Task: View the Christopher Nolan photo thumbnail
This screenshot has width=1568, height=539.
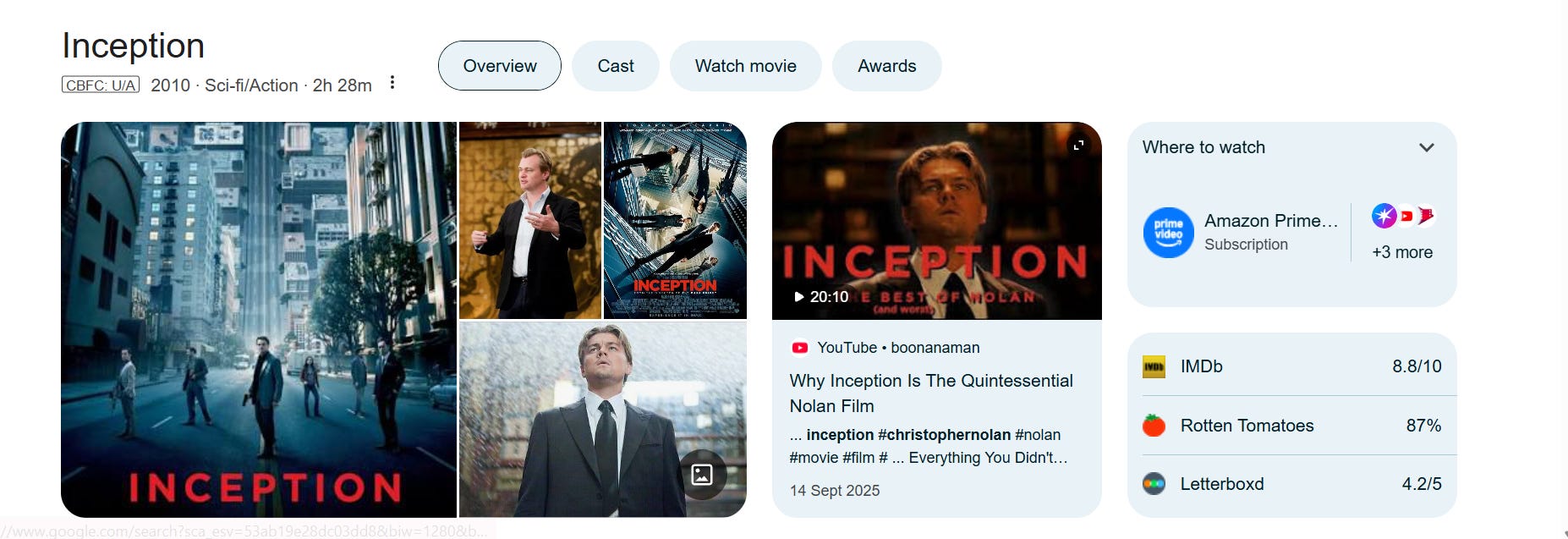Action: (530, 220)
